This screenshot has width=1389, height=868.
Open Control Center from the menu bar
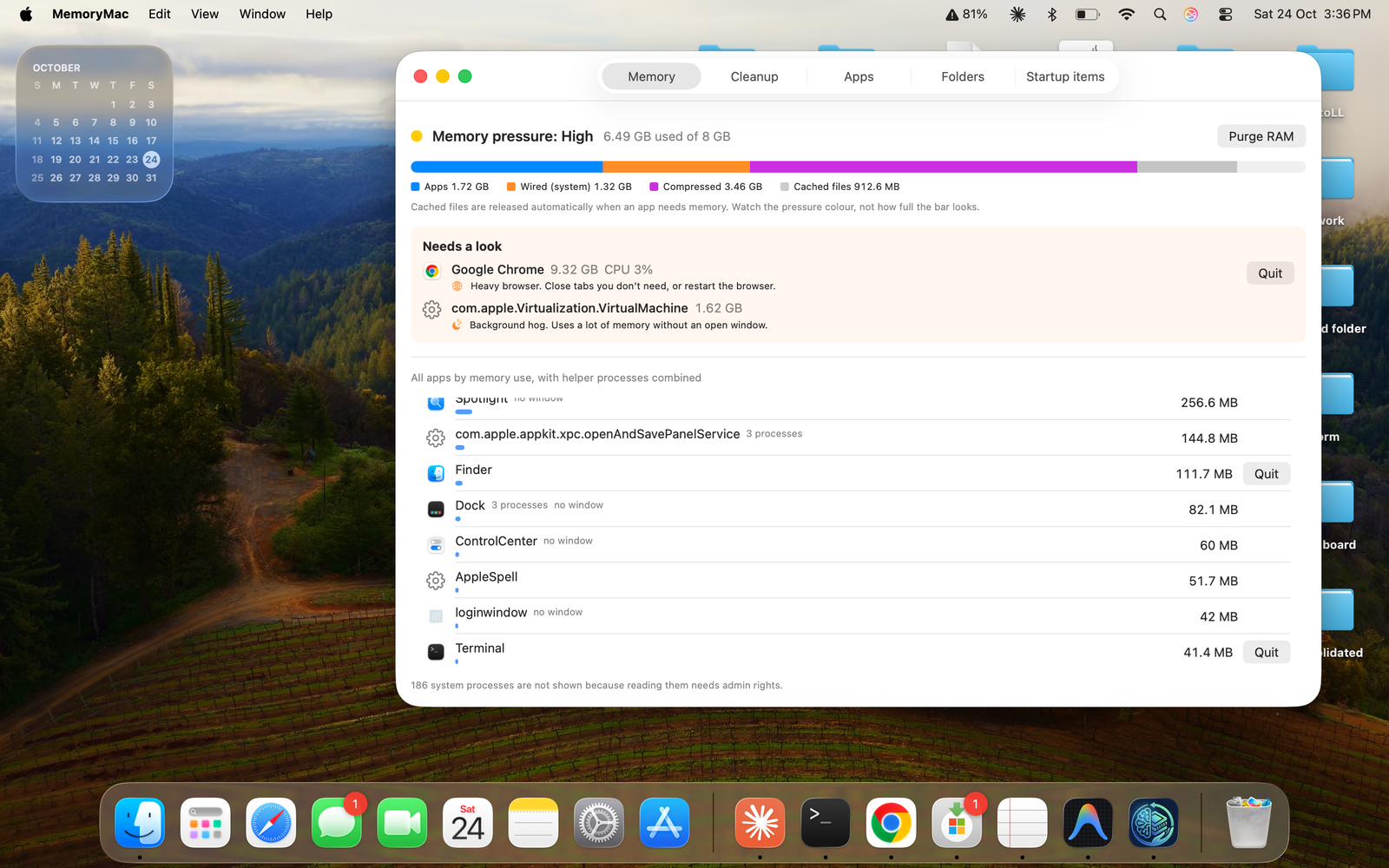pyautogui.click(x=1225, y=14)
